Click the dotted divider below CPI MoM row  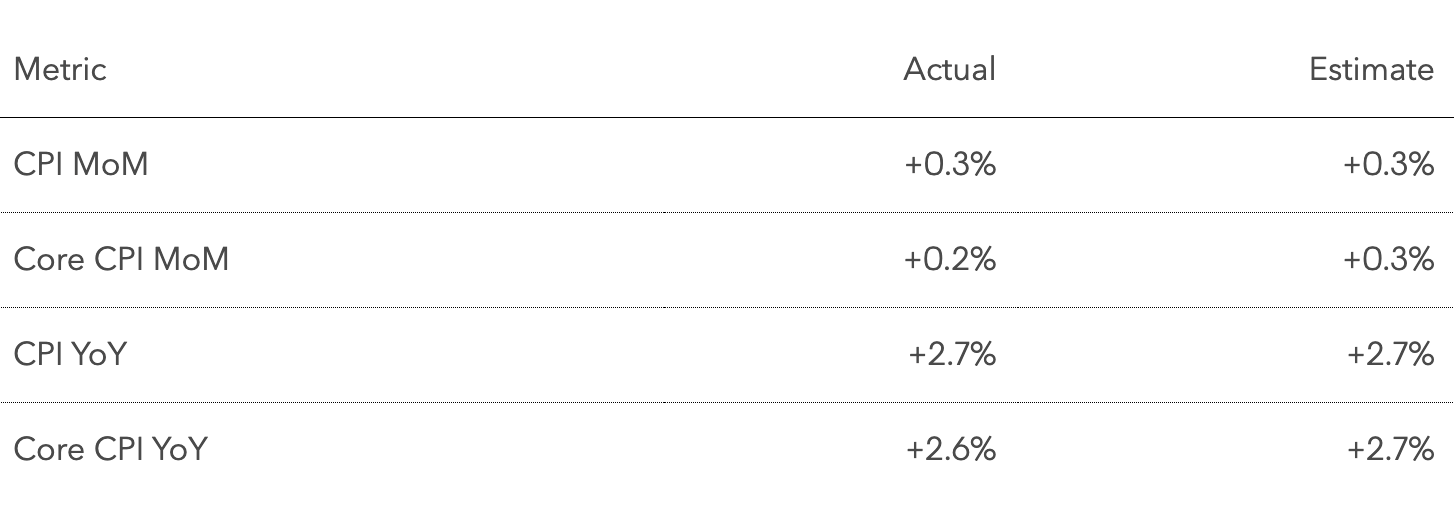[x=727, y=212]
